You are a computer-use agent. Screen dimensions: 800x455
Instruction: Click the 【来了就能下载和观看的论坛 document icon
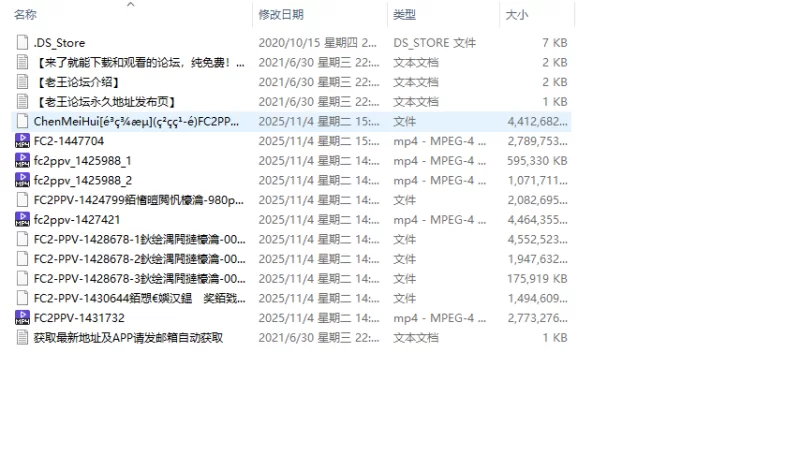point(22,62)
